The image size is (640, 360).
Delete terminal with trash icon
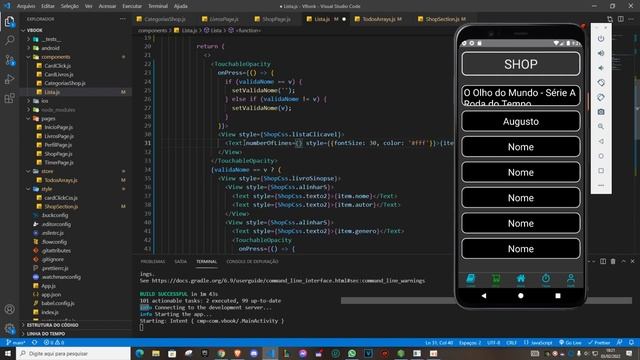(x=613, y=261)
